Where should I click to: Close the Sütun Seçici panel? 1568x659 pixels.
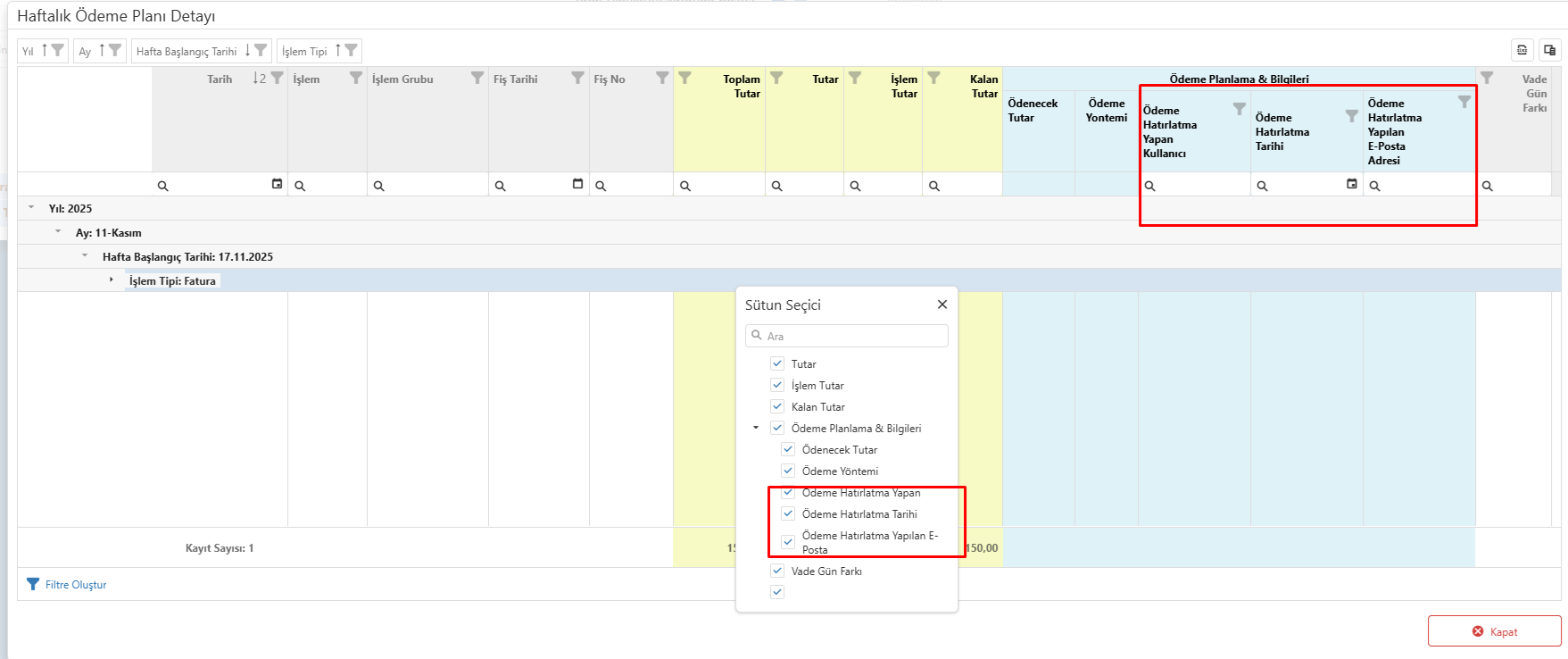[x=942, y=304]
